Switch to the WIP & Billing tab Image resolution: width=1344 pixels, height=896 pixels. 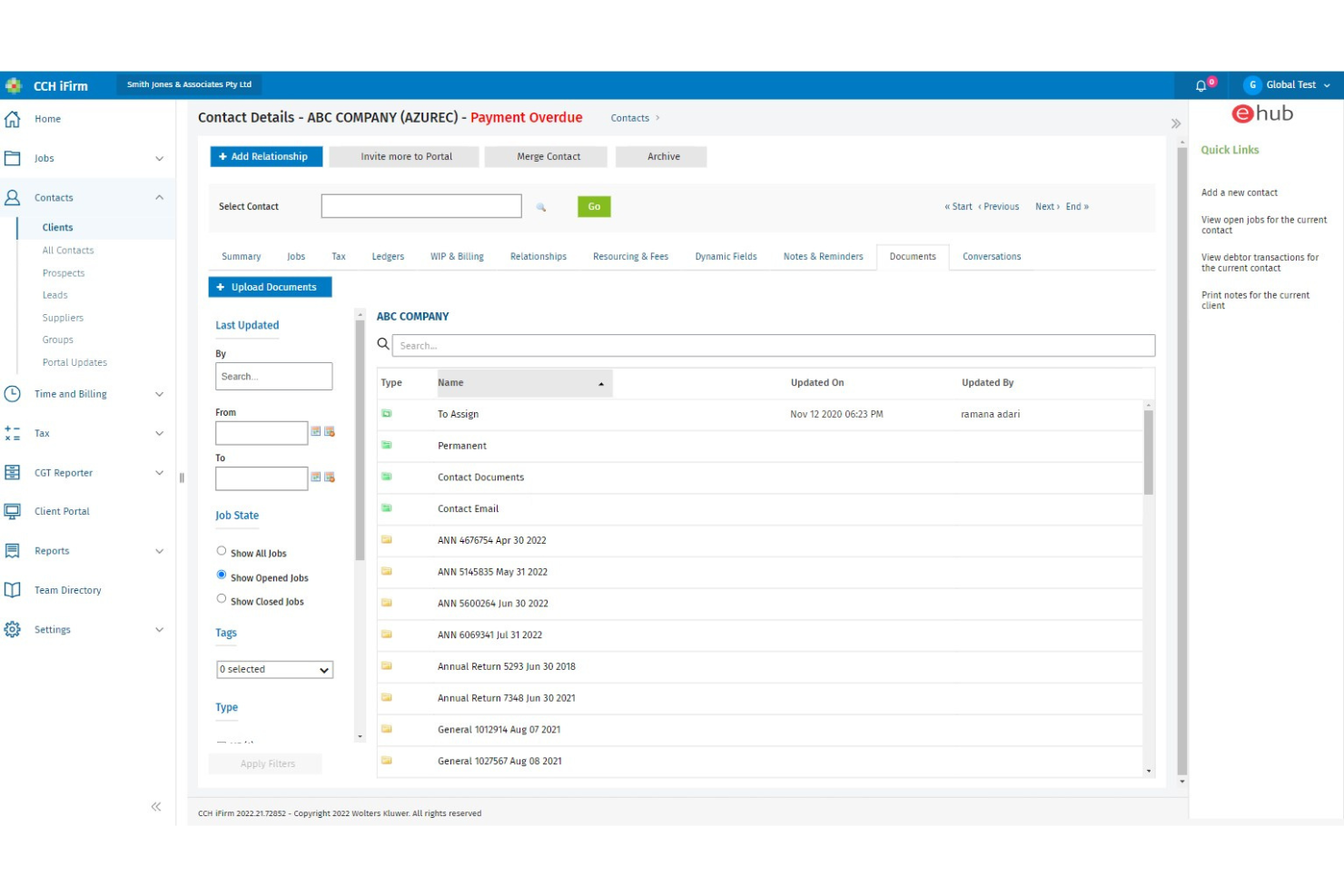[x=457, y=257]
